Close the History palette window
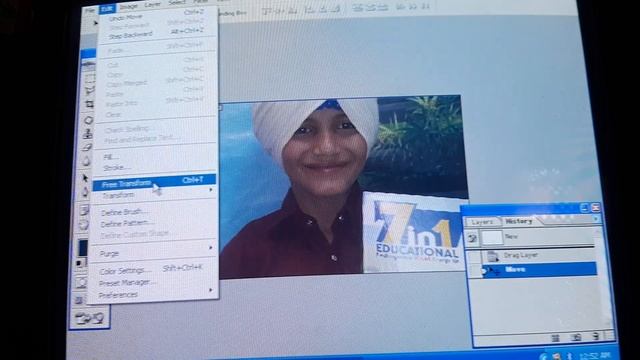640x360 pixels. point(596,207)
